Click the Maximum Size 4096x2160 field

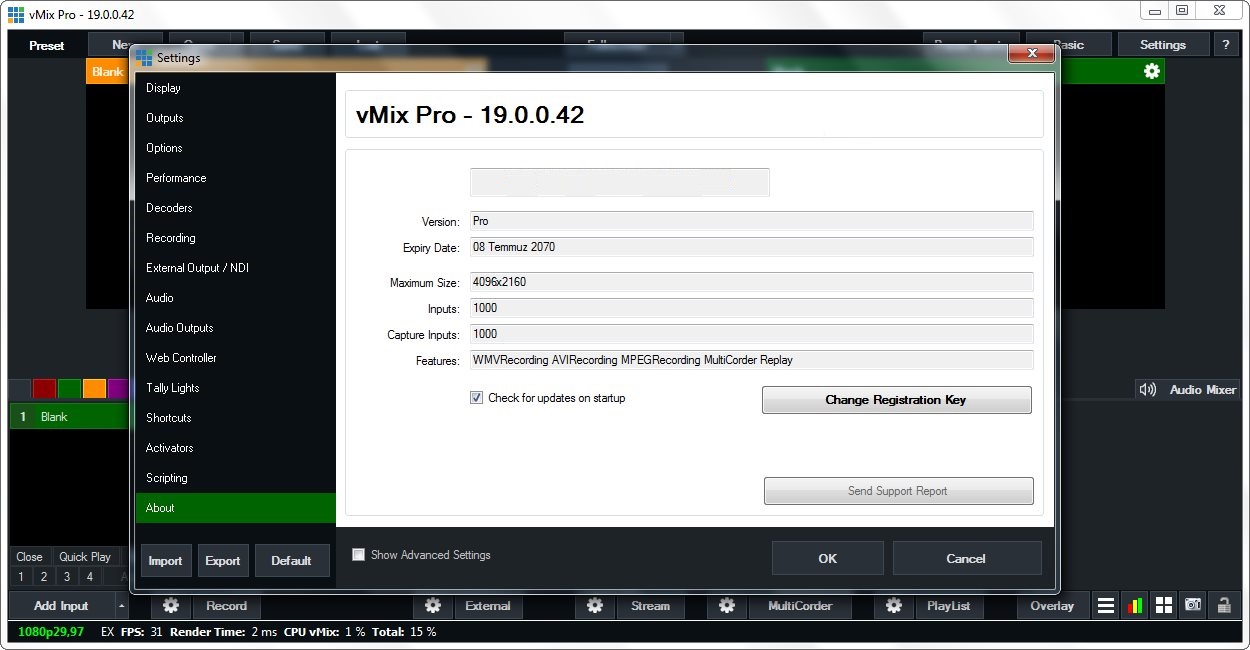(x=751, y=283)
